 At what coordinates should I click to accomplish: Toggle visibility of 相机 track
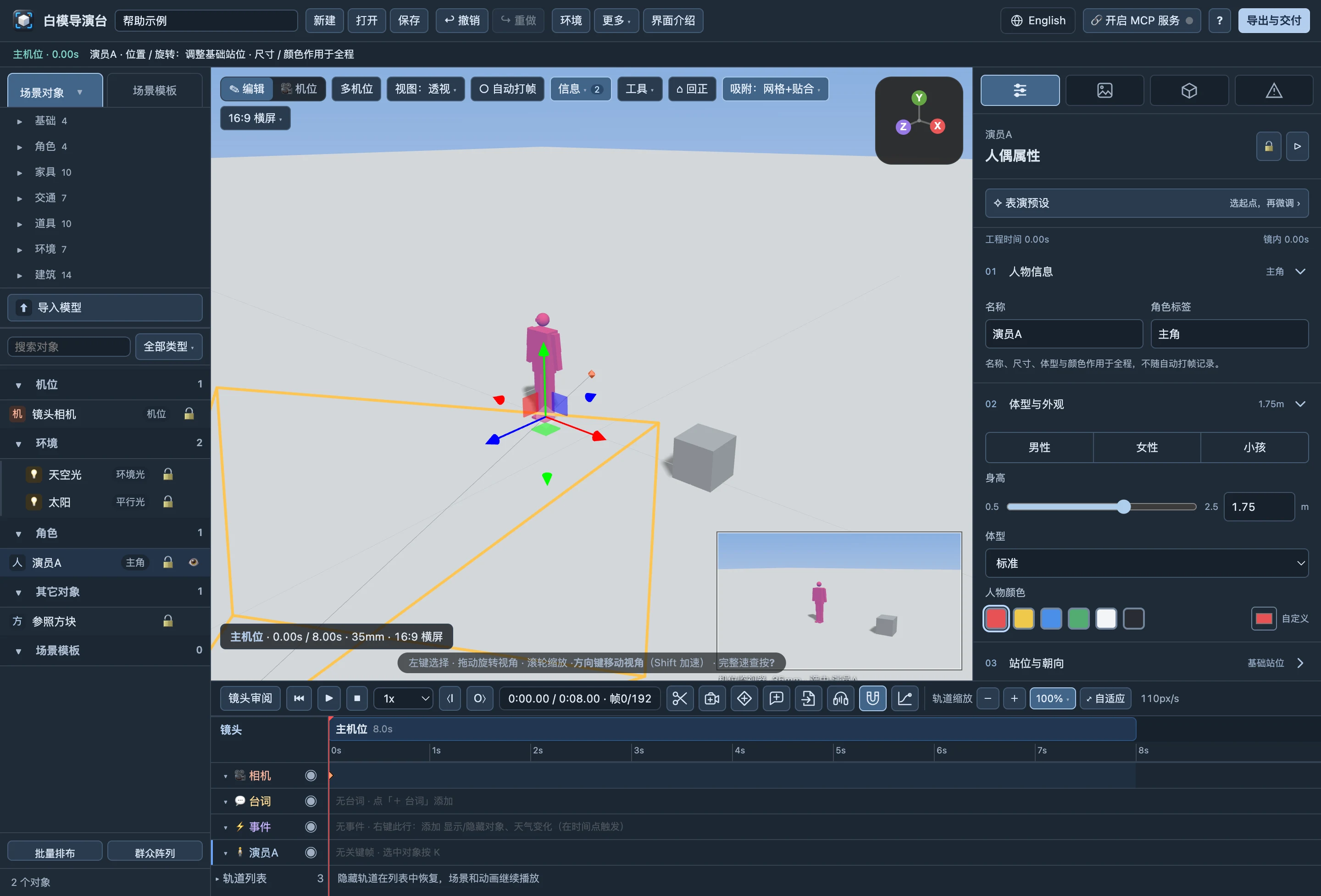click(311, 775)
